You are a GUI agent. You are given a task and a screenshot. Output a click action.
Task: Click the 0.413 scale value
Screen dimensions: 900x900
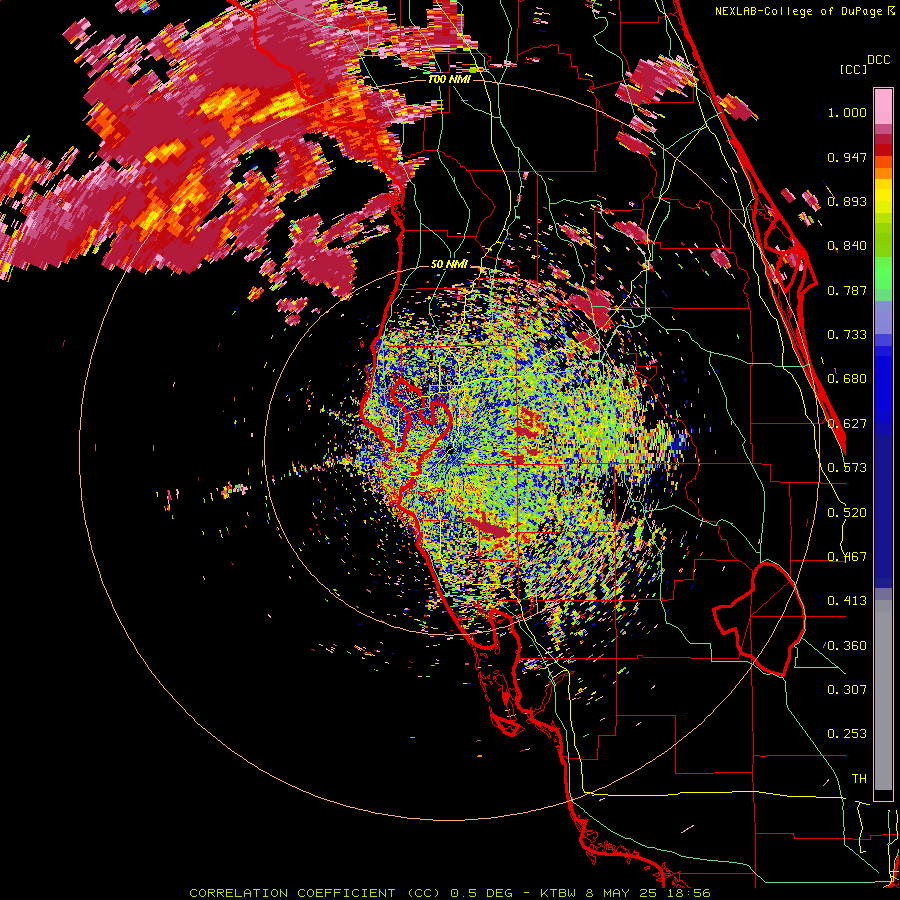point(847,601)
